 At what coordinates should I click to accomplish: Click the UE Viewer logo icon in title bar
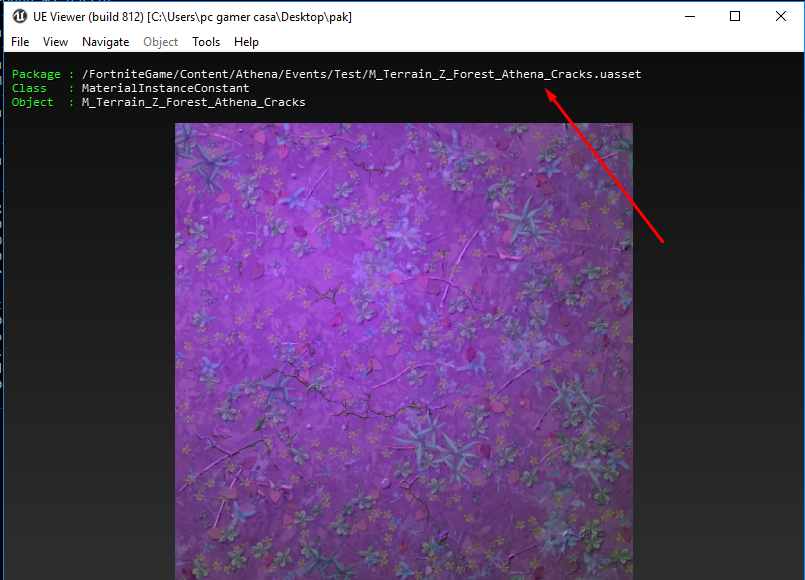19,16
